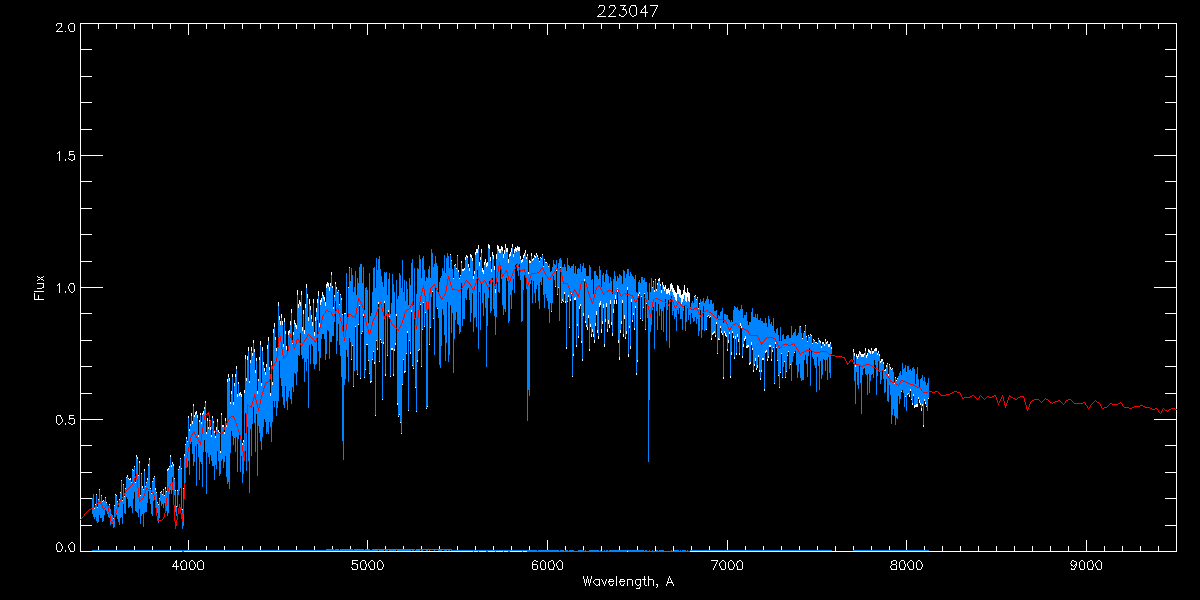This screenshot has width=1200, height=600.
Task: Click the red curve in the 7600 Å spectrum gap
Action: click(842, 356)
